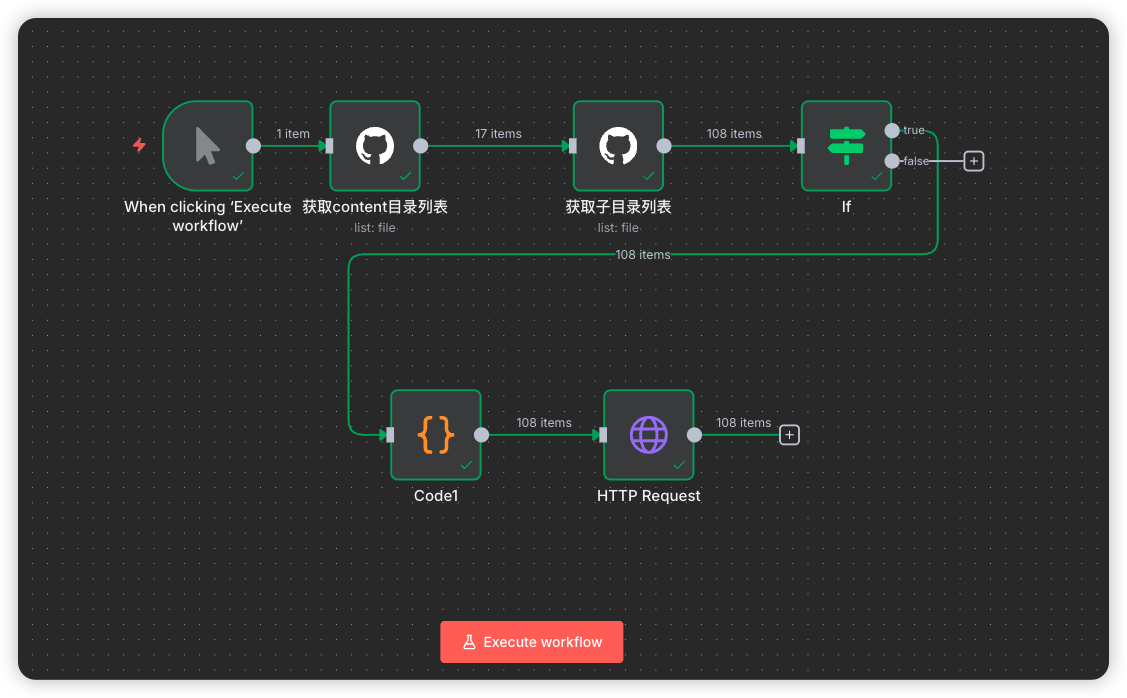Image resolution: width=1127 pixels, height=698 pixels.
Task: Click output handle of trigger node
Action: click(253, 146)
